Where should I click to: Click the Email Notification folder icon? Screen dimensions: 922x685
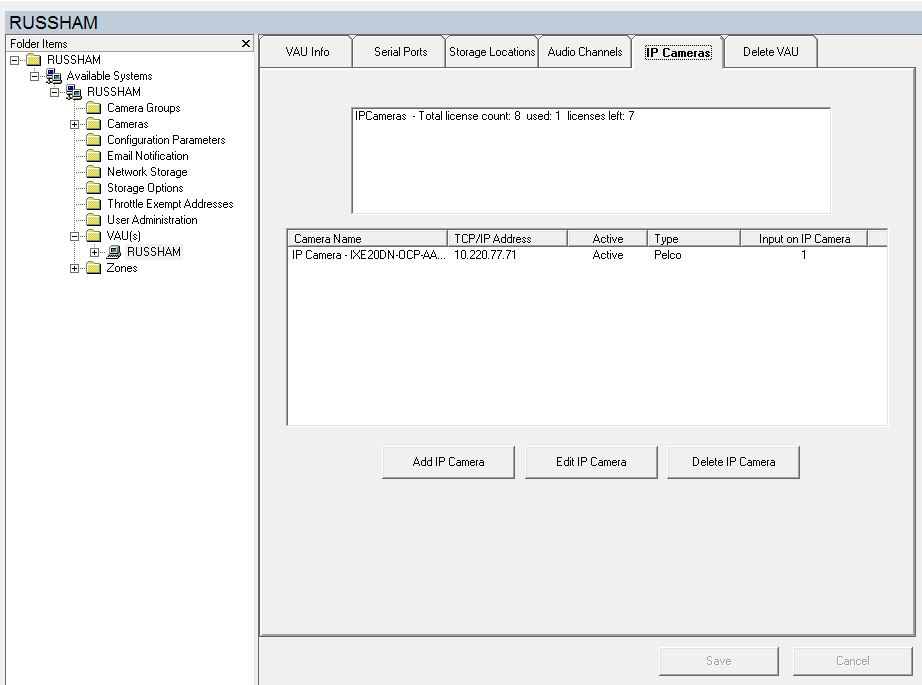click(x=93, y=155)
